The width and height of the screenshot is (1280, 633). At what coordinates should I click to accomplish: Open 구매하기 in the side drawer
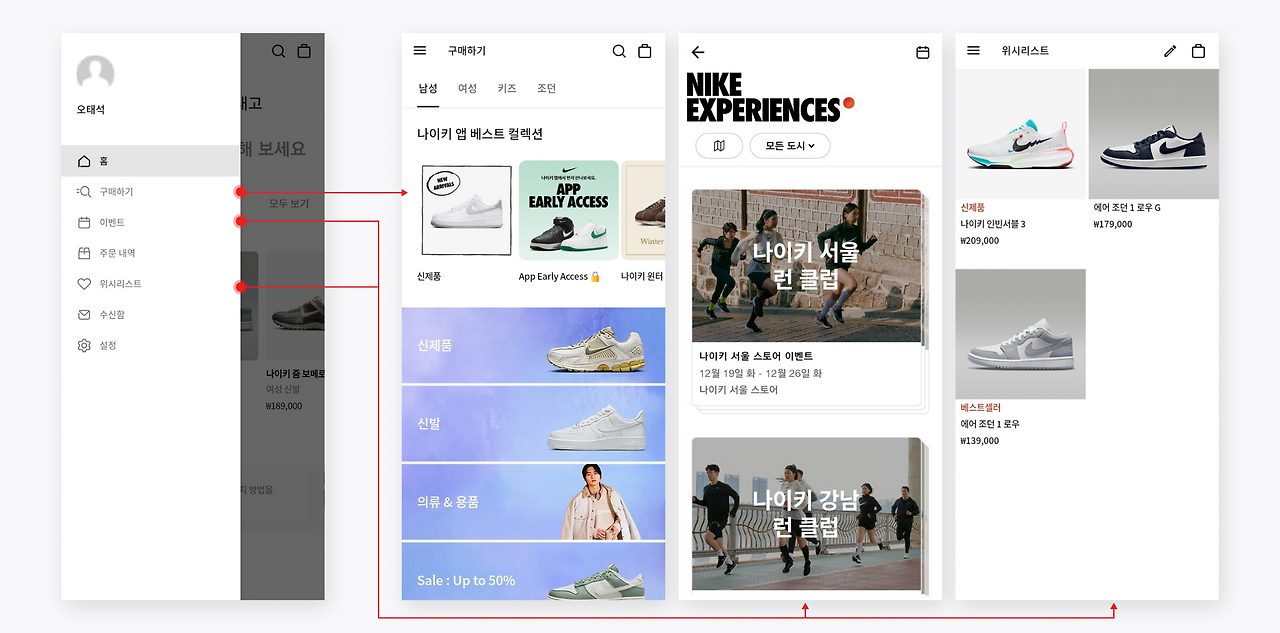(x=150, y=192)
